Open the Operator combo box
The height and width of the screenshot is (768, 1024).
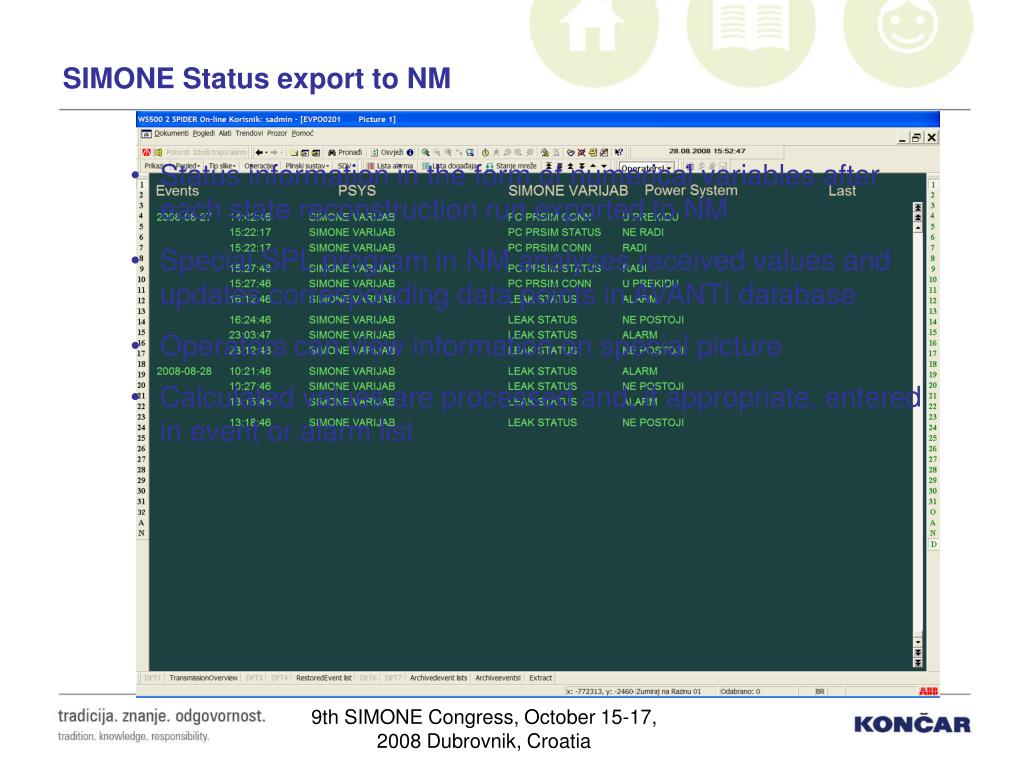tap(646, 168)
